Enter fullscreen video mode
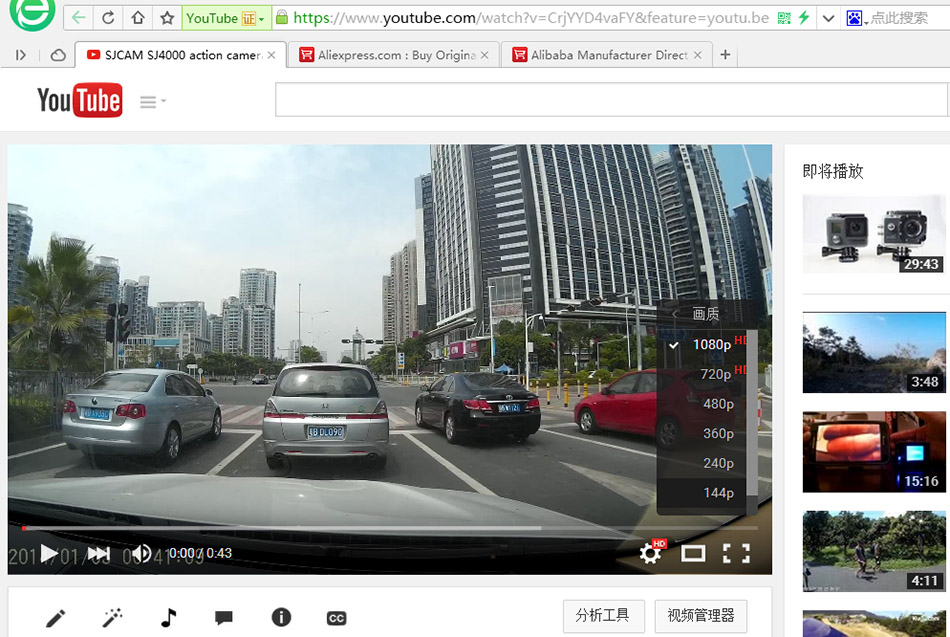 click(x=736, y=553)
